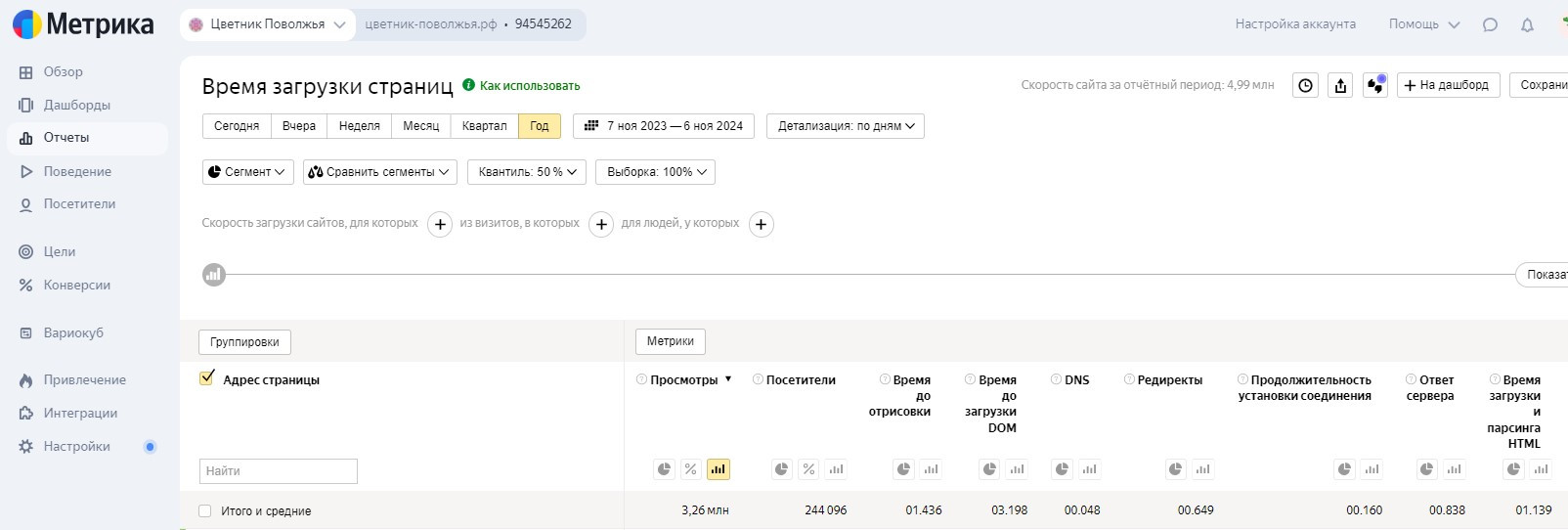This screenshot has height=530, width=1568.
Task: Open the notifications bell icon
Action: [x=1527, y=25]
